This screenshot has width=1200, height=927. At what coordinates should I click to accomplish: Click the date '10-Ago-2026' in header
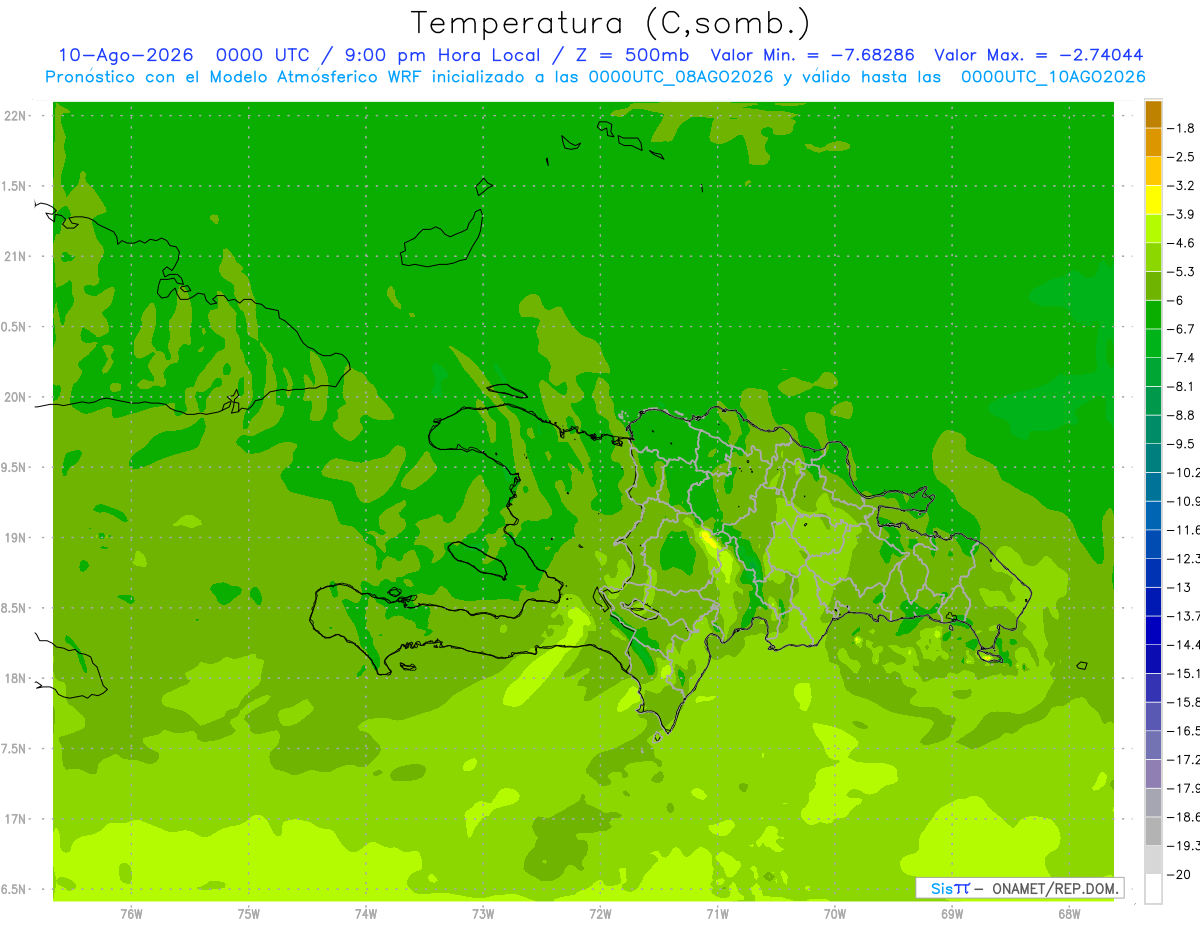[125, 55]
